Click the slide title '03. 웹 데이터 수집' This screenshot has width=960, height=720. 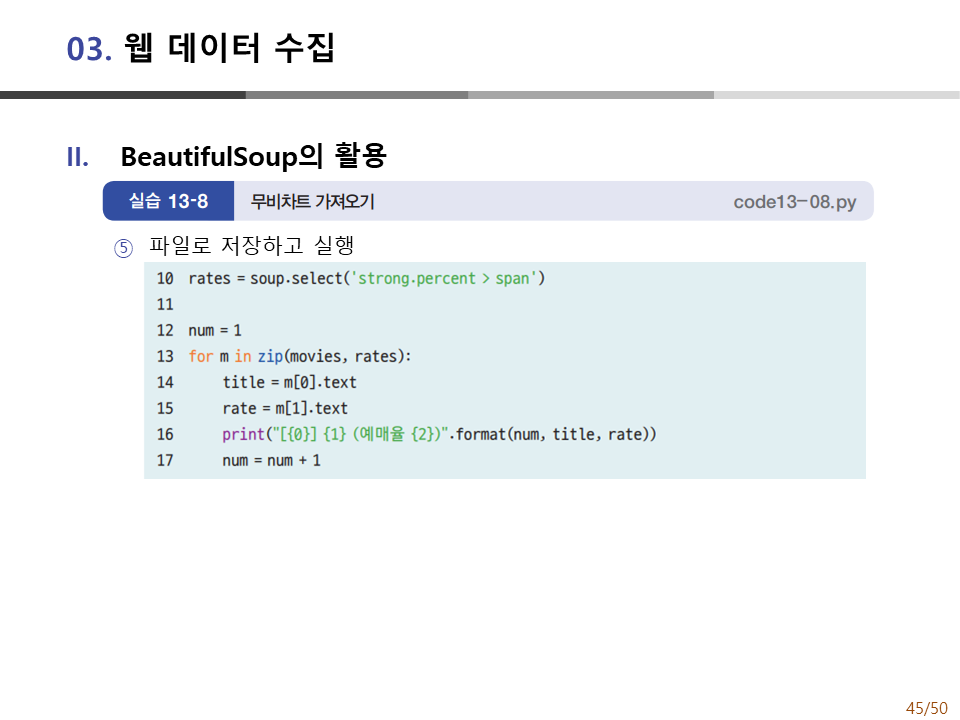point(200,48)
